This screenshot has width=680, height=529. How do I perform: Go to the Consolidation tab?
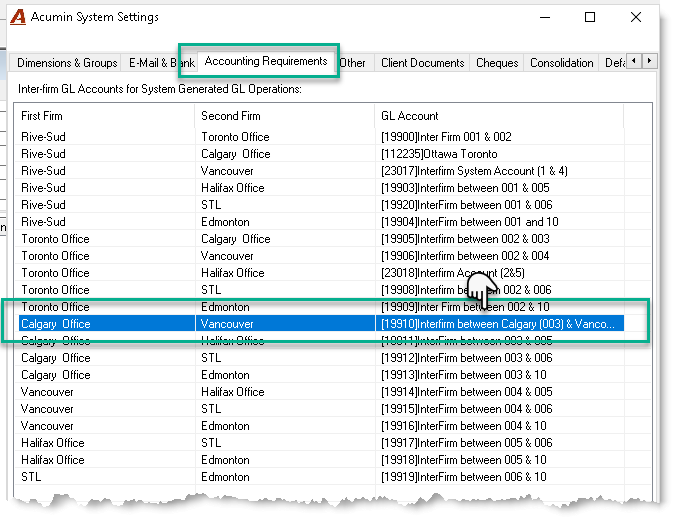pyautogui.click(x=562, y=63)
